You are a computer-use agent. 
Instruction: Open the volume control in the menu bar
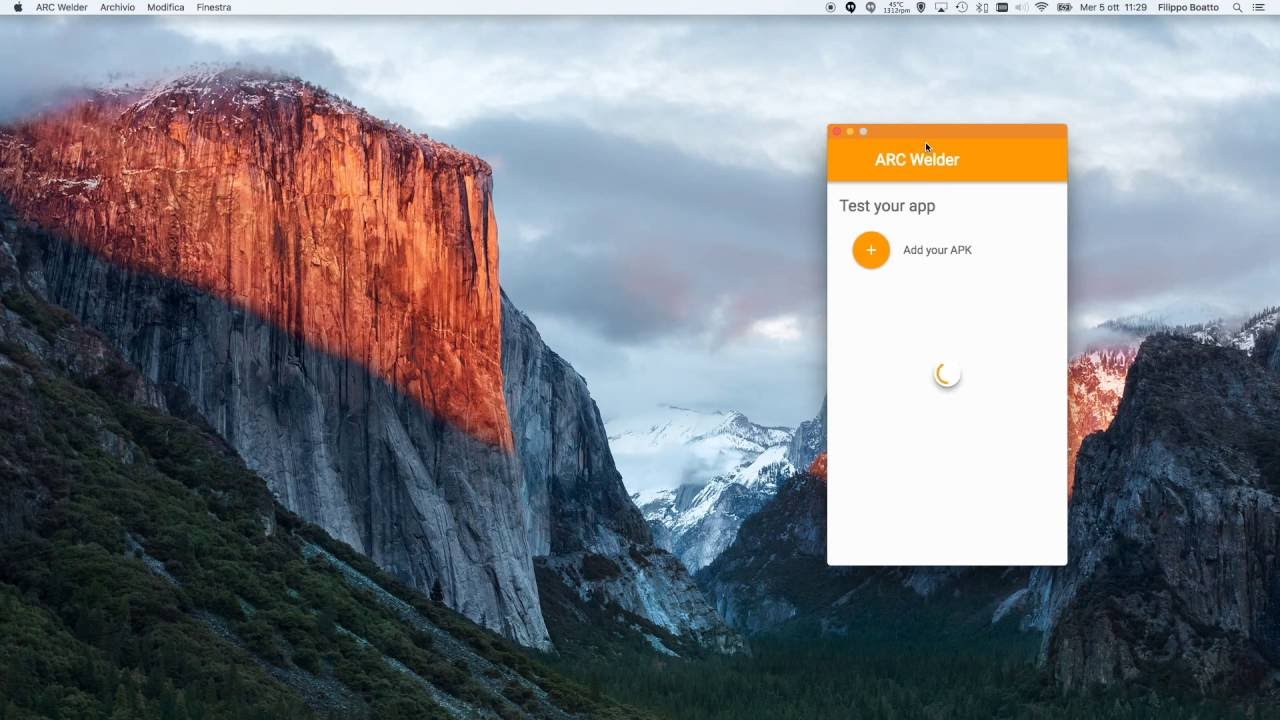point(1022,7)
